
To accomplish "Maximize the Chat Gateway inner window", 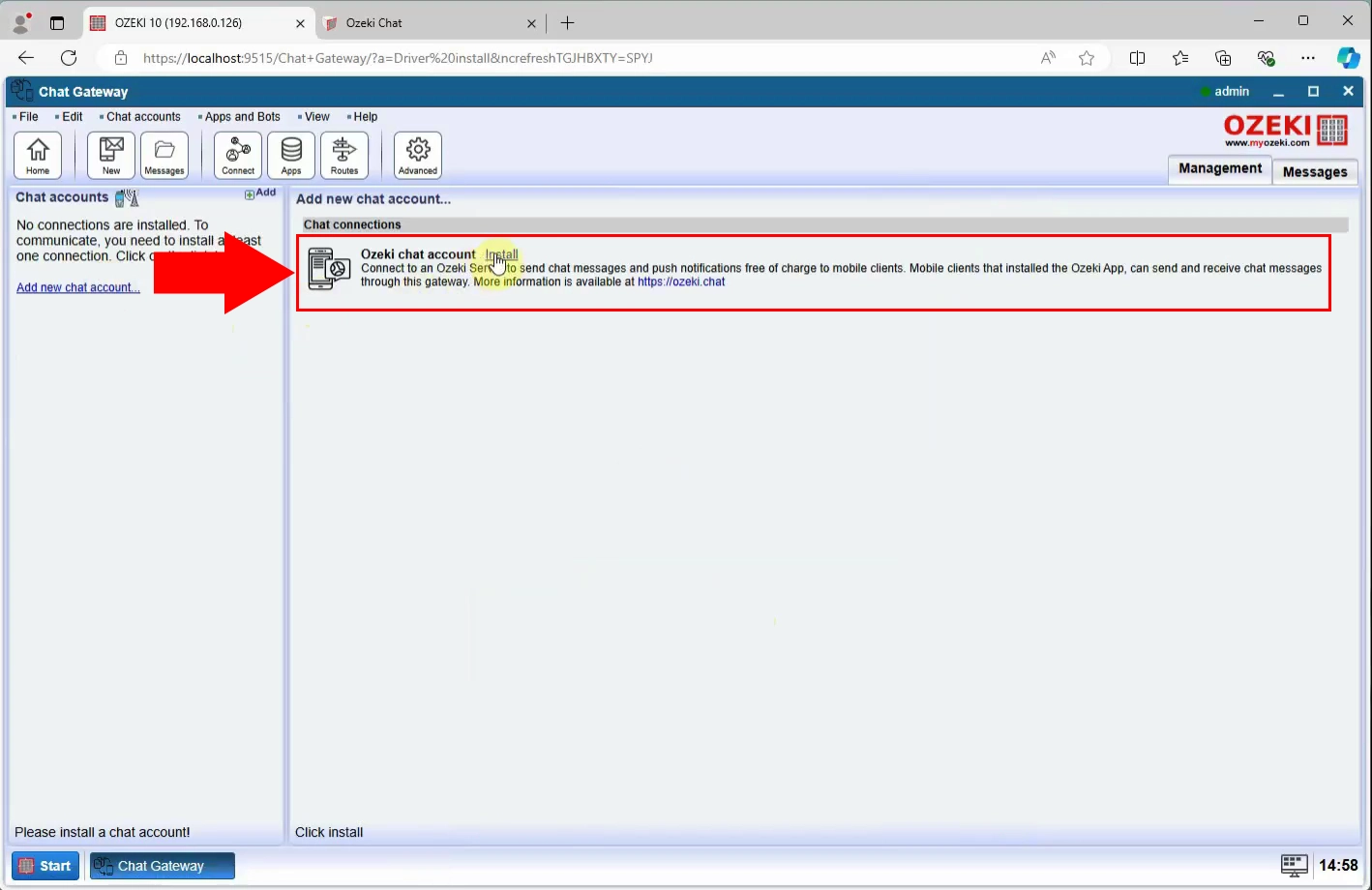I will 1313,92.
